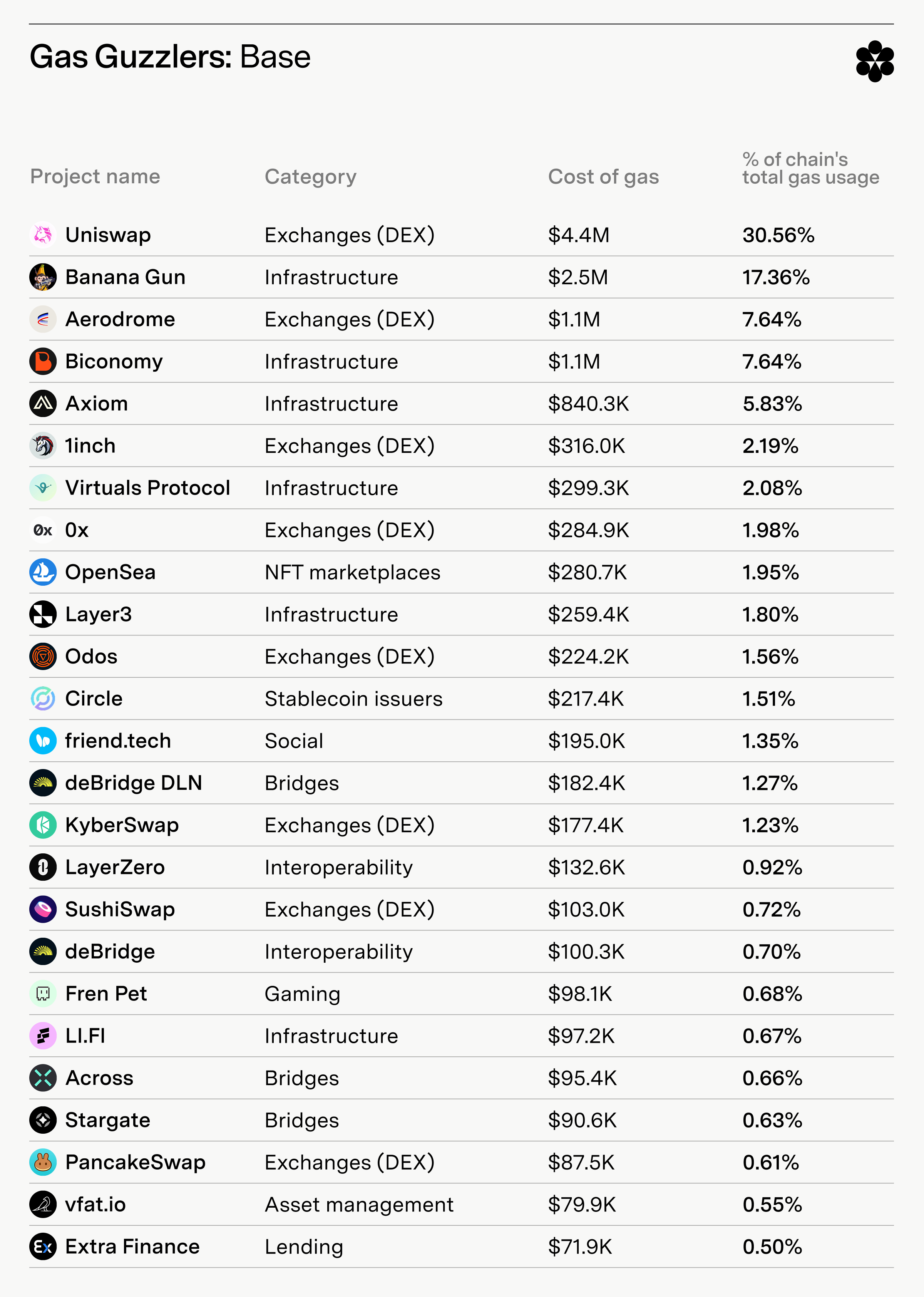Viewport: 924px width, 1297px height.
Task: Click the OpenSea sailboat icon
Action: tap(43, 571)
